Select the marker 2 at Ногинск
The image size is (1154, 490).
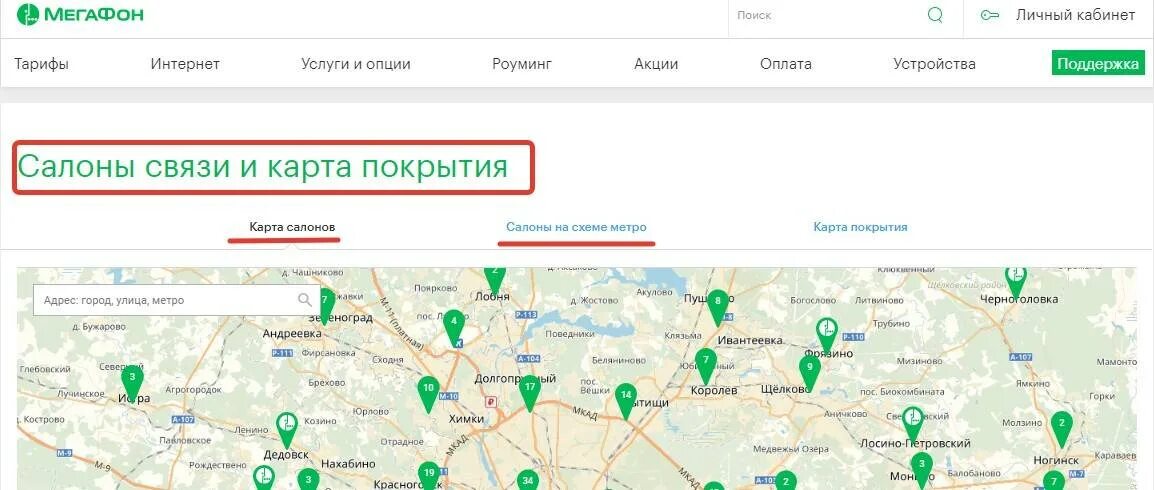point(1061,430)
